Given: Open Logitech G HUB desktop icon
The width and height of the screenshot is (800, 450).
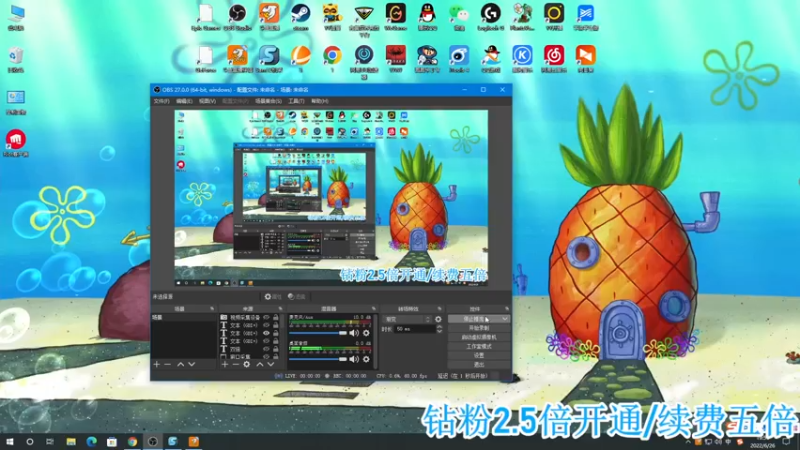Looking at the screenshot, I should click(491, 17).
